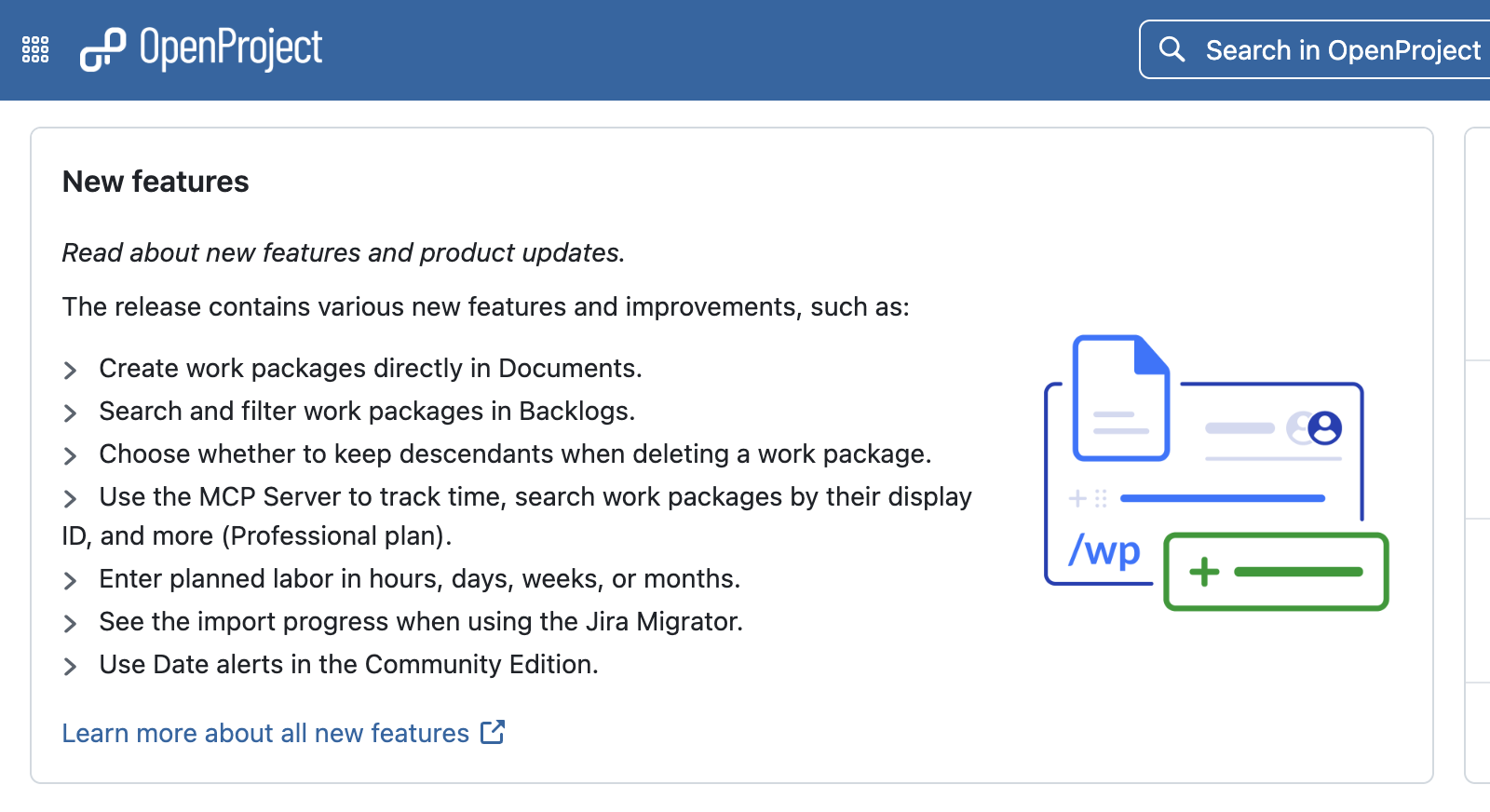1490x812 pixels.
Task: Click chevron beside Choose whether to keep descendants
Action: (70, 456)
